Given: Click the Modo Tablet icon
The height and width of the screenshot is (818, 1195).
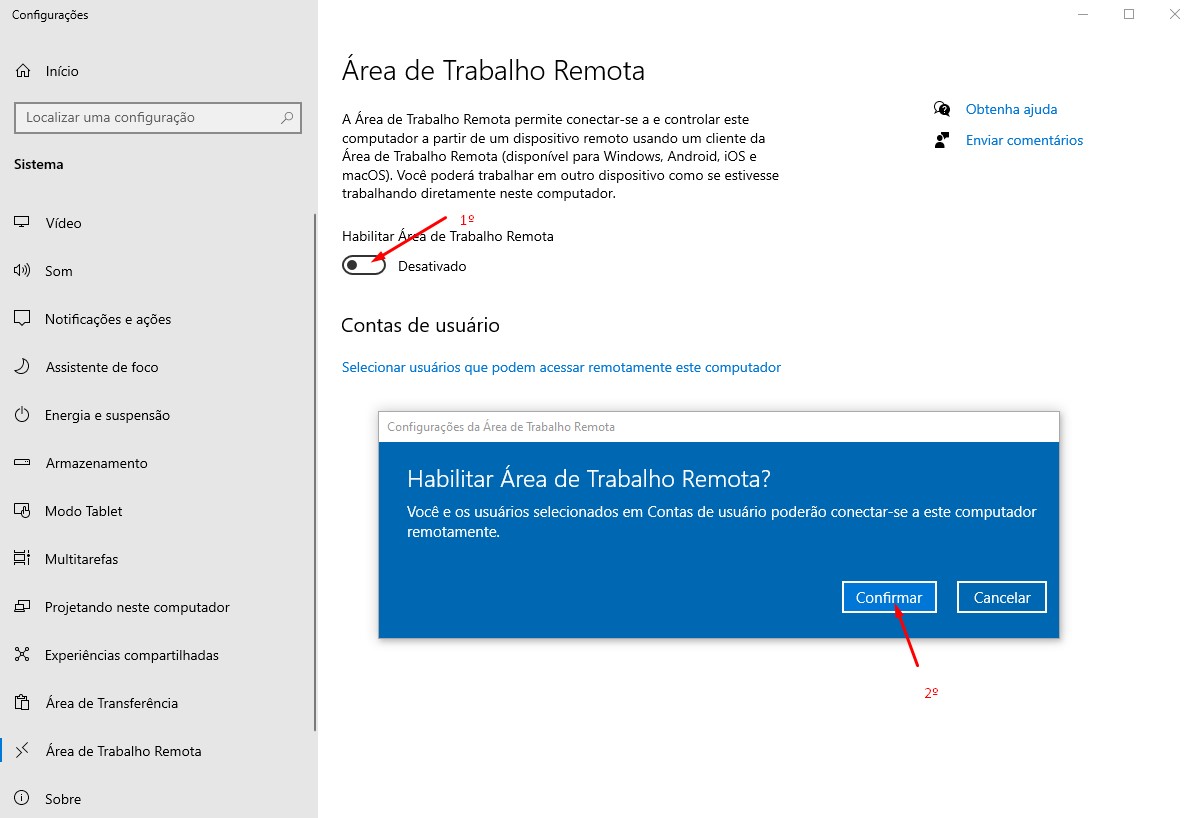Looking at the screenshot, I should [22, 511].
